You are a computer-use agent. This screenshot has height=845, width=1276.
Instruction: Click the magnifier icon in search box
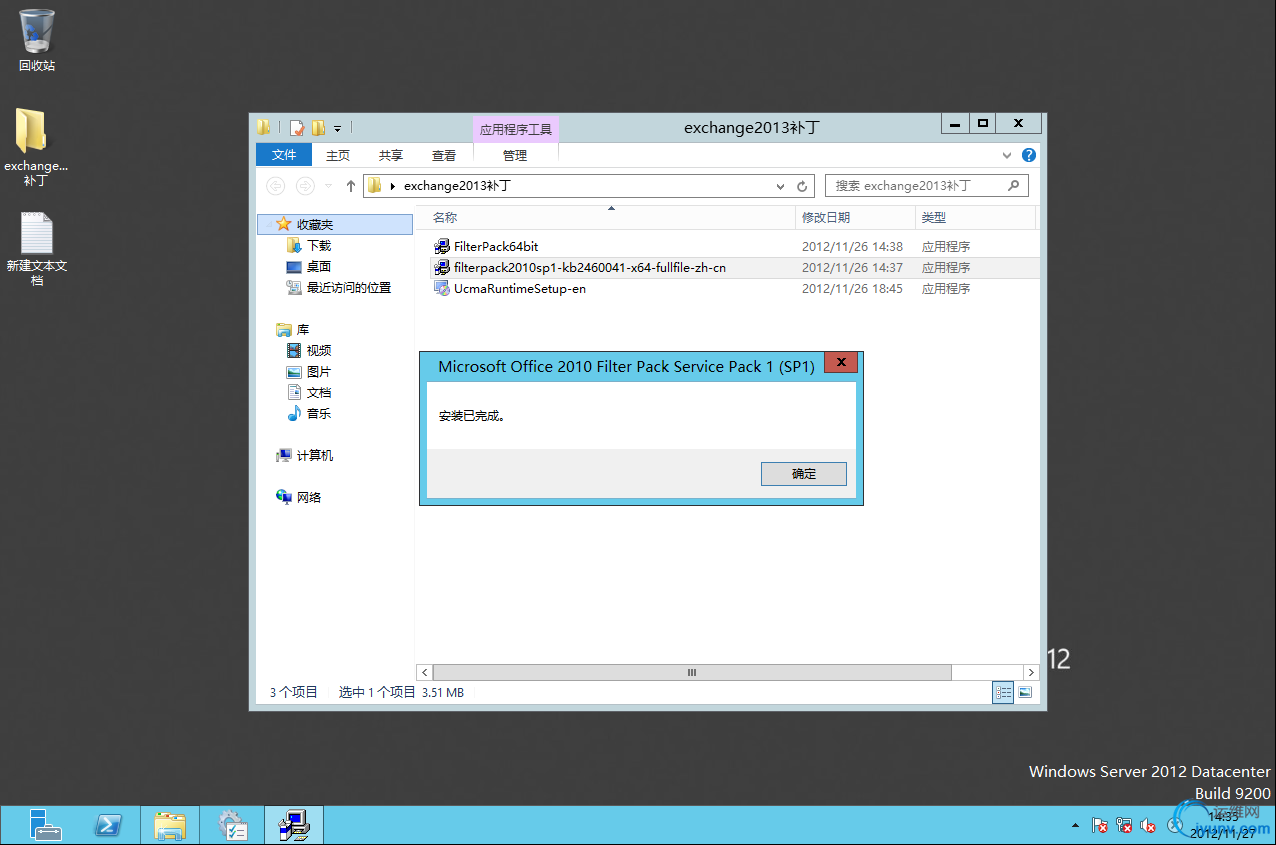(x=1013, y=185)
